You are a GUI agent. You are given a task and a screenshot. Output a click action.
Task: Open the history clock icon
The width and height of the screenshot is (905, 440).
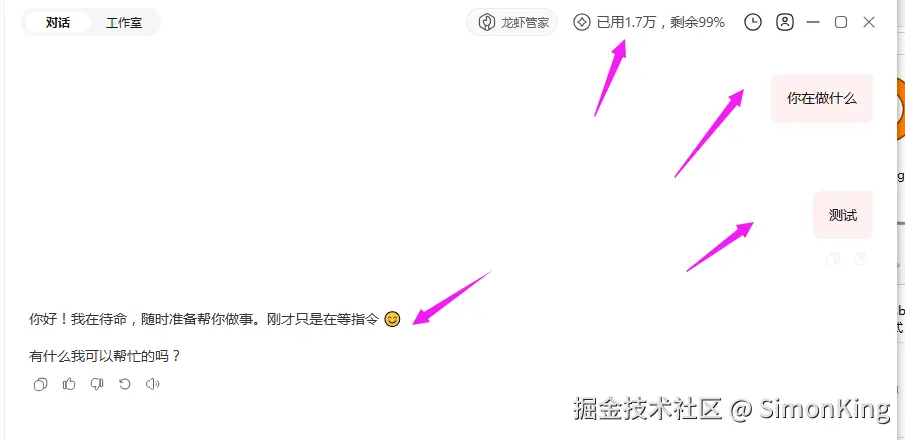753,23
